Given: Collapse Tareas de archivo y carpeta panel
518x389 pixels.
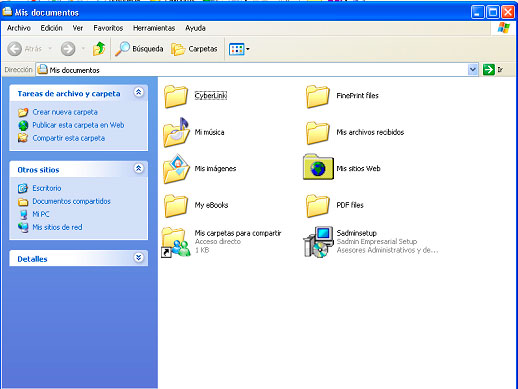Looking at the screenshot, I should (x=139, y=92).
